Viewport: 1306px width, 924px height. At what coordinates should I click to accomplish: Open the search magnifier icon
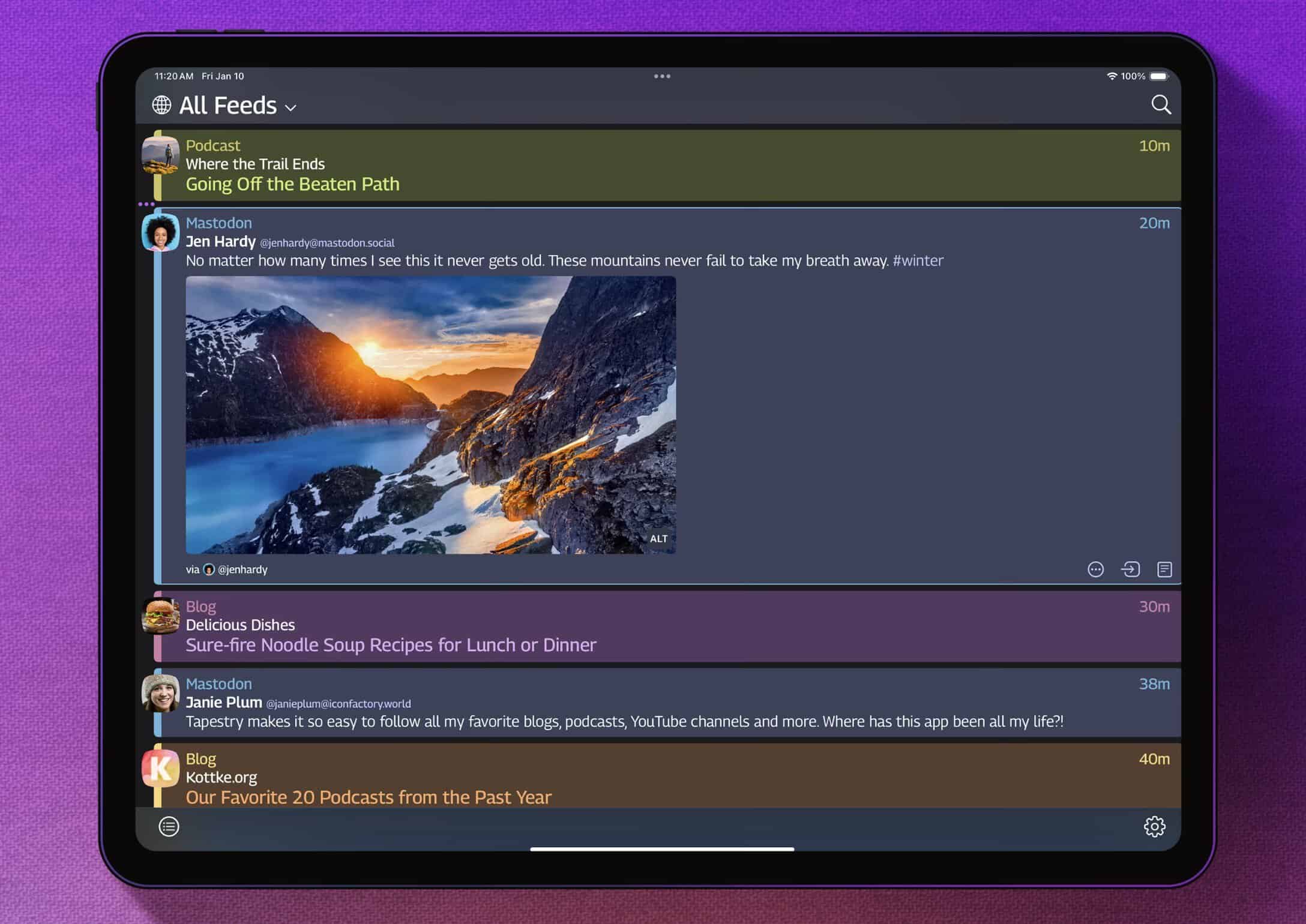[x=1161, y=105]
